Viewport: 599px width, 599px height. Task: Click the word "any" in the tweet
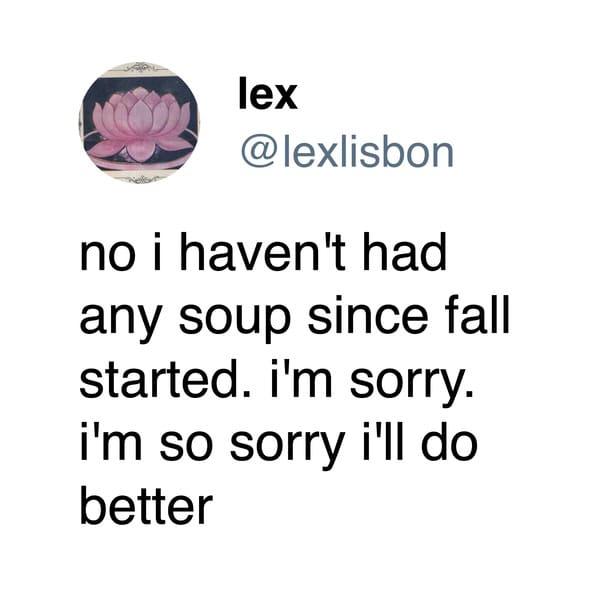click(120, 321)
